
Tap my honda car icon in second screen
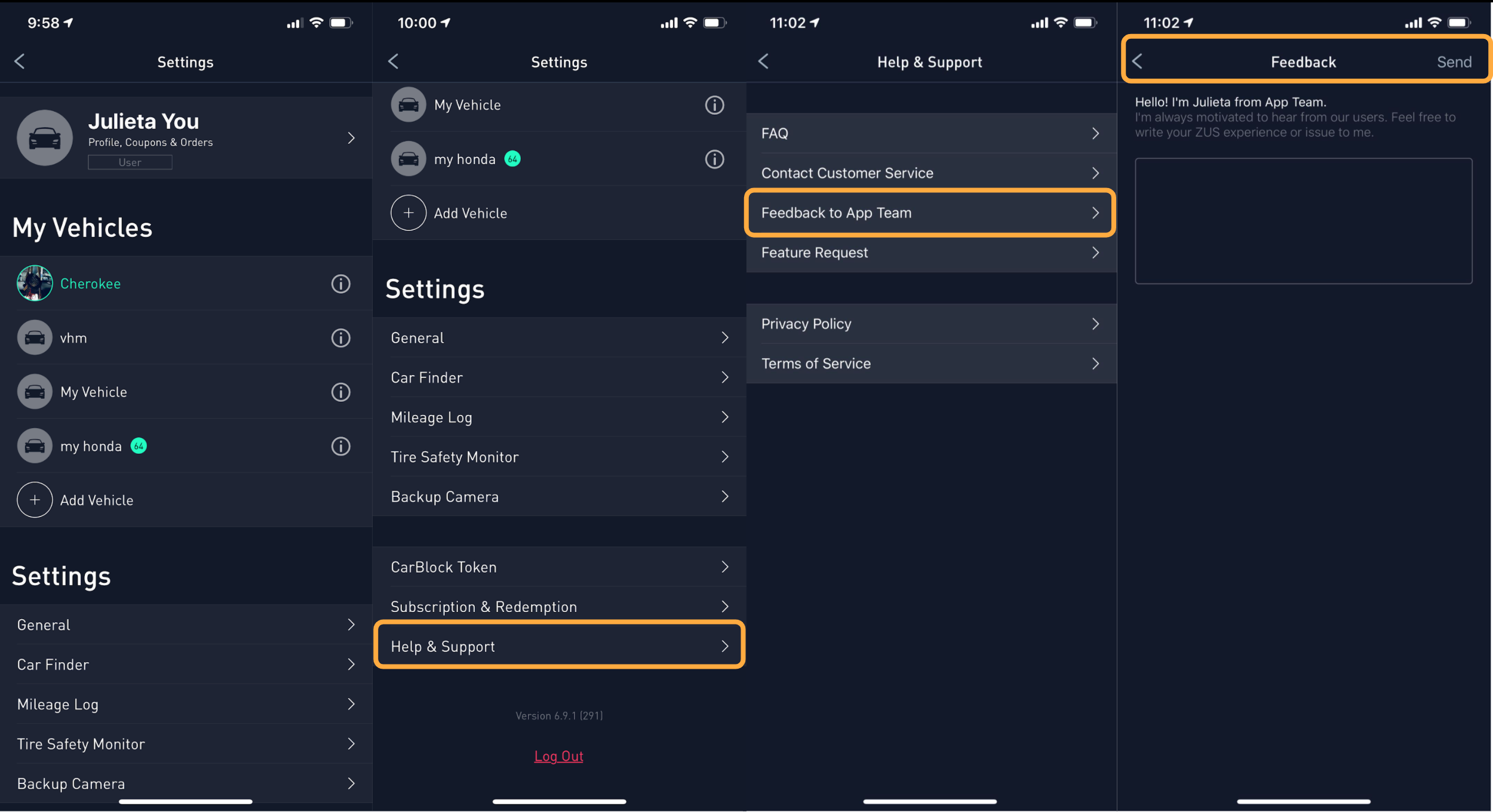pos(408,159)
